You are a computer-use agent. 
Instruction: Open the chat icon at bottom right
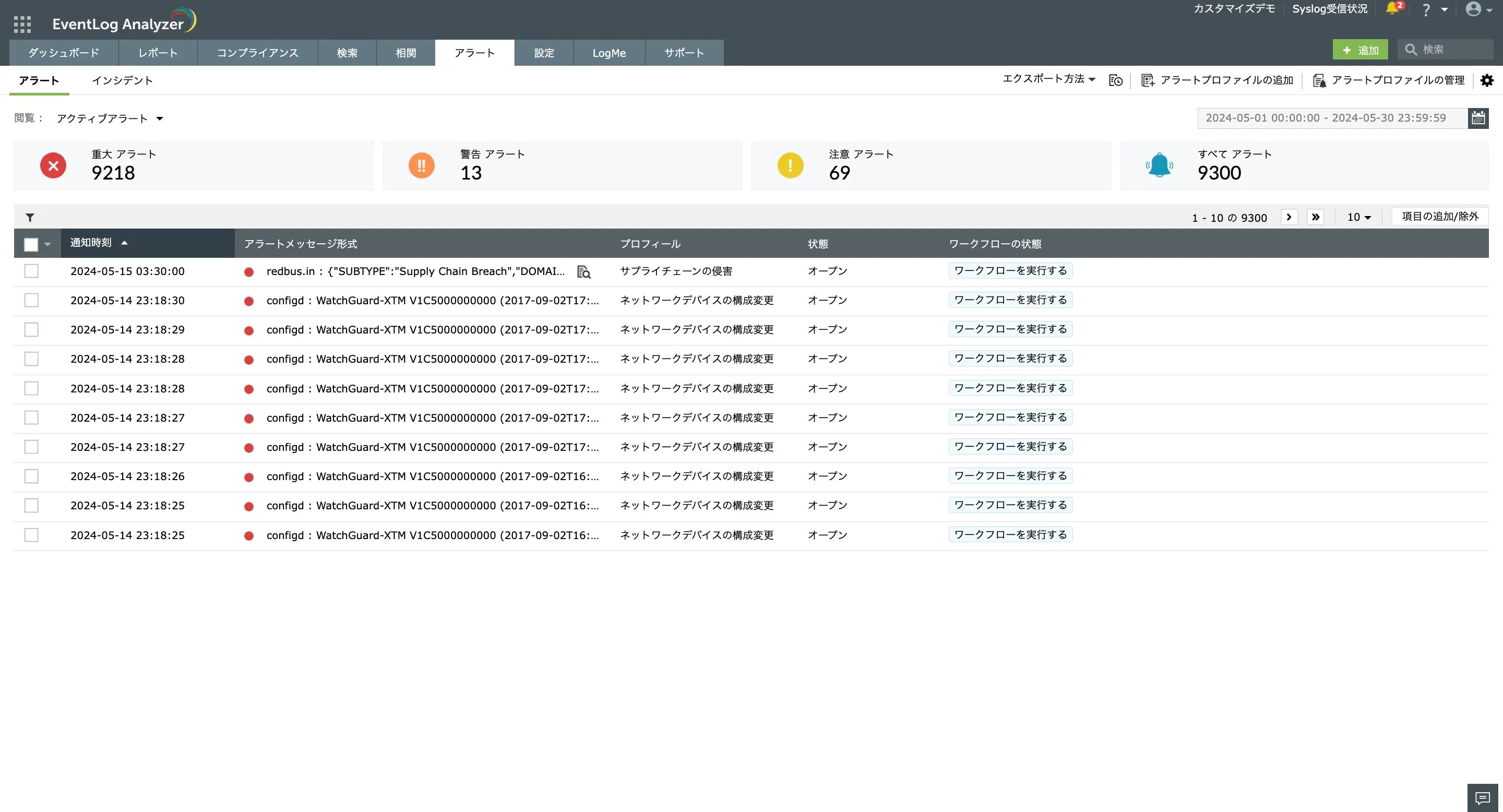(1482, 797)
